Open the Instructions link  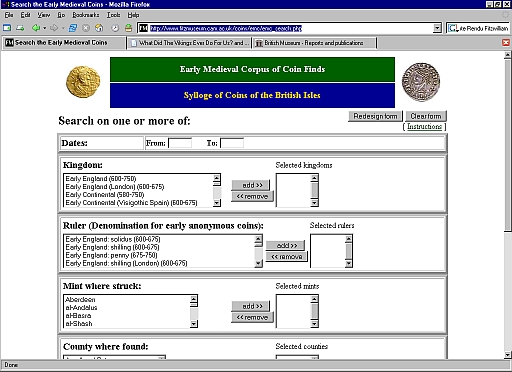click(424, 127)
